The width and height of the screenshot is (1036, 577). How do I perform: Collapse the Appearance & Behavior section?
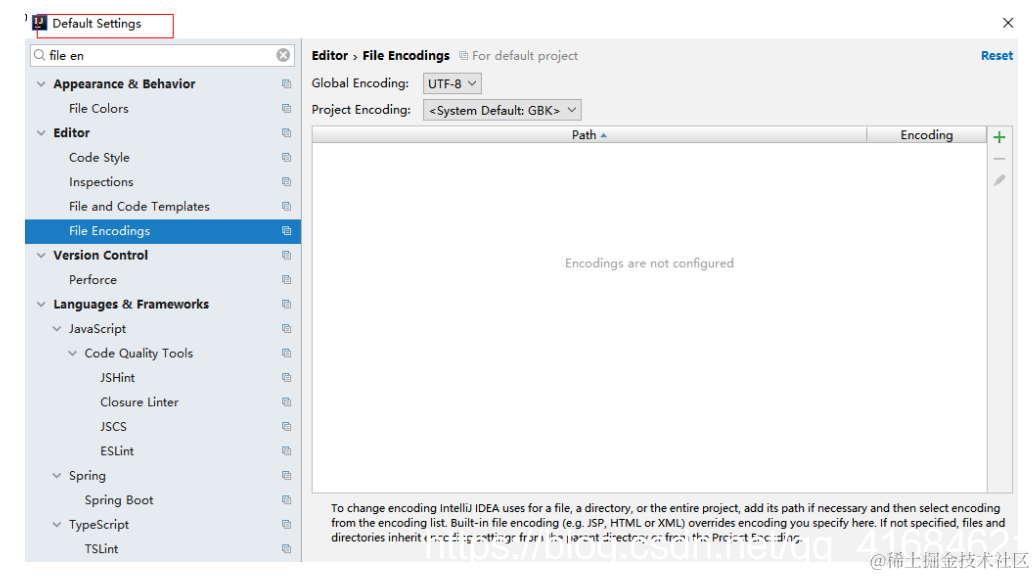tap(41, 84)
